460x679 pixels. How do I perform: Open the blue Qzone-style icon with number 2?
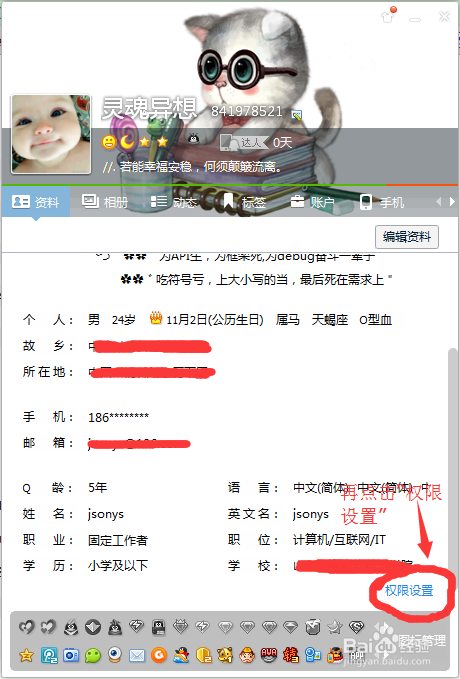49,655
